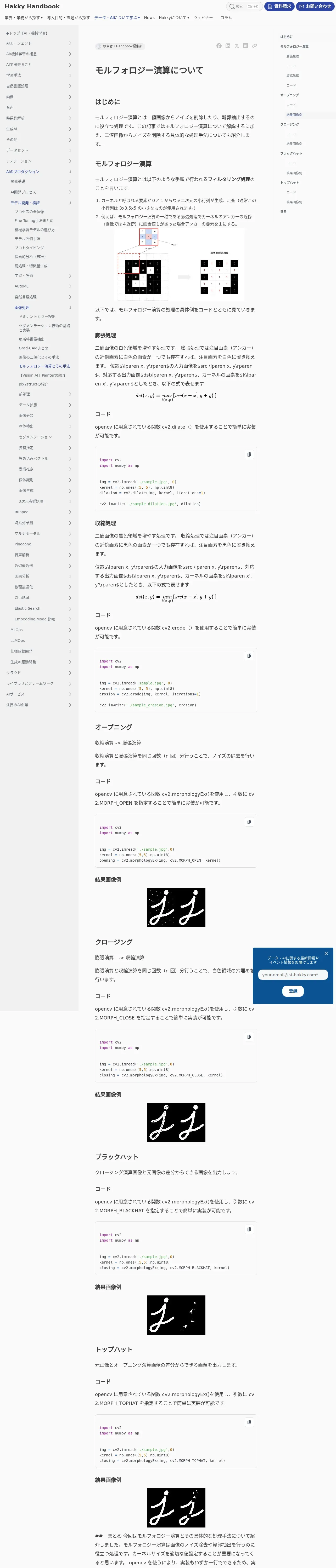Select モルフォロジー演算とその手法 in sidebar
The image size is (336, 1568).
tap(44, 366)
